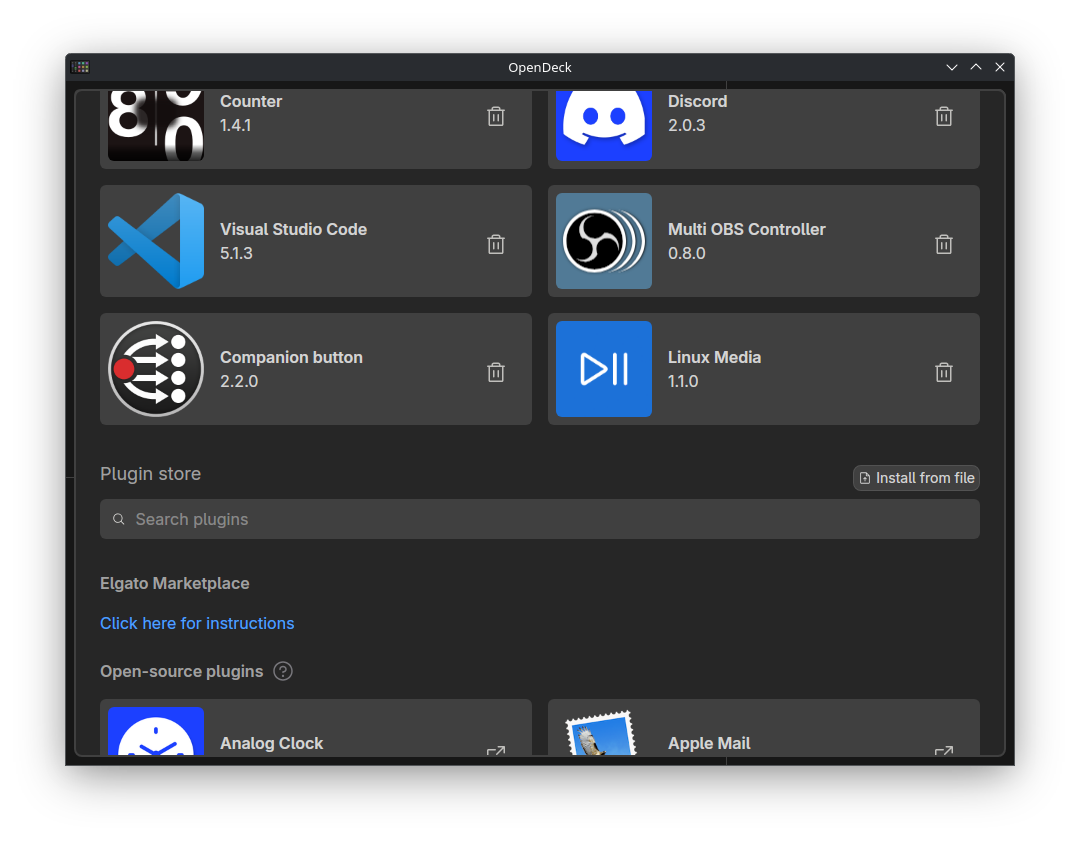Click trash icon for Visual Studio Code plugin
Screen dimensions: 1080x843
496,244
